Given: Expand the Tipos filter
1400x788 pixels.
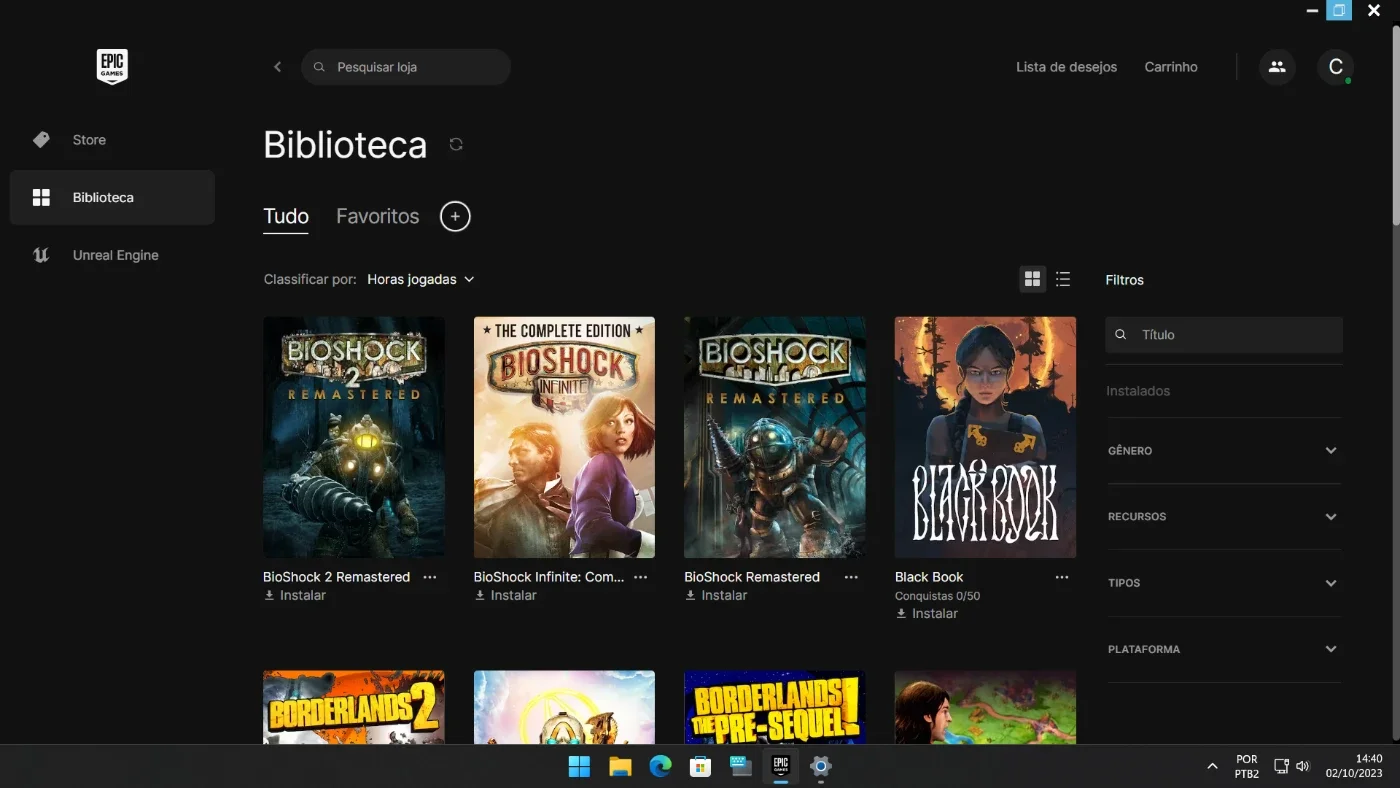Looking at the screenshot, I should click(1224, 583).
